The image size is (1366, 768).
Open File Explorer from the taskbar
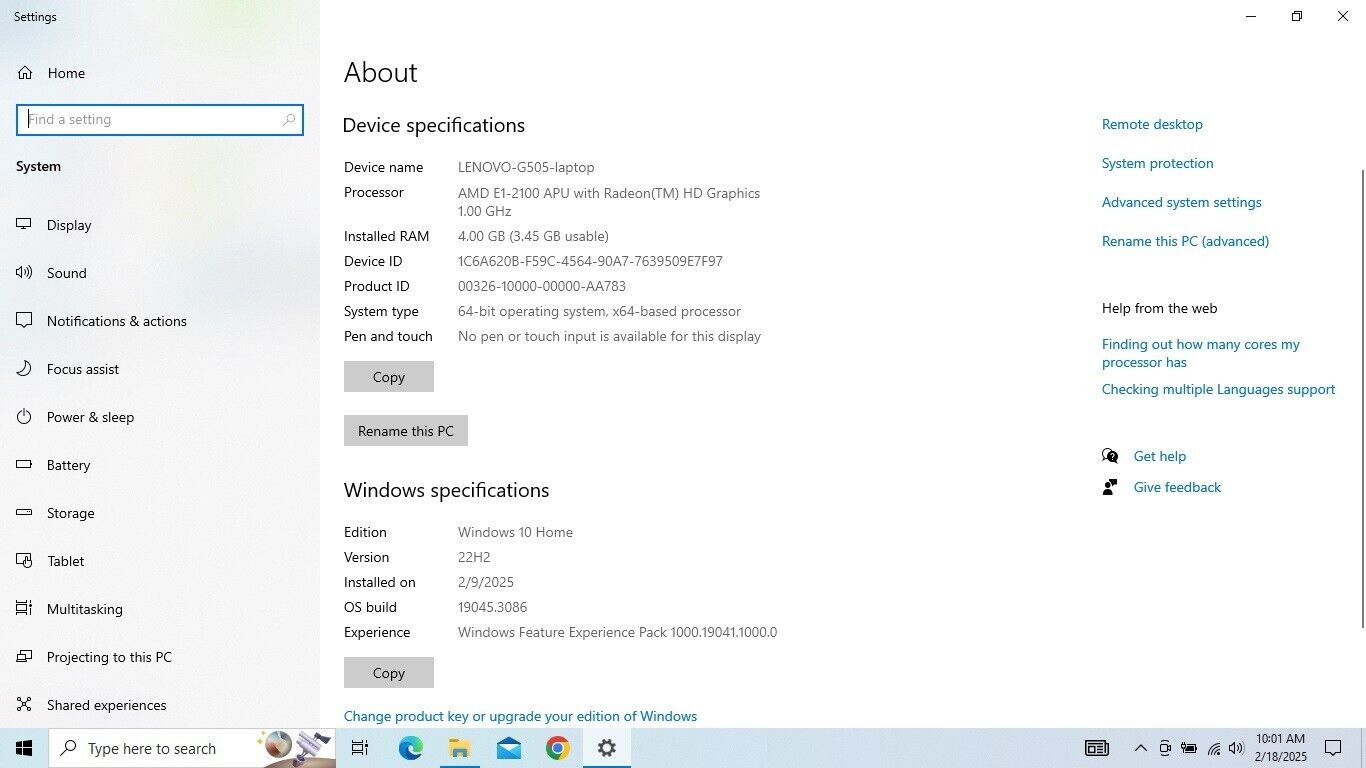point(459,748)
